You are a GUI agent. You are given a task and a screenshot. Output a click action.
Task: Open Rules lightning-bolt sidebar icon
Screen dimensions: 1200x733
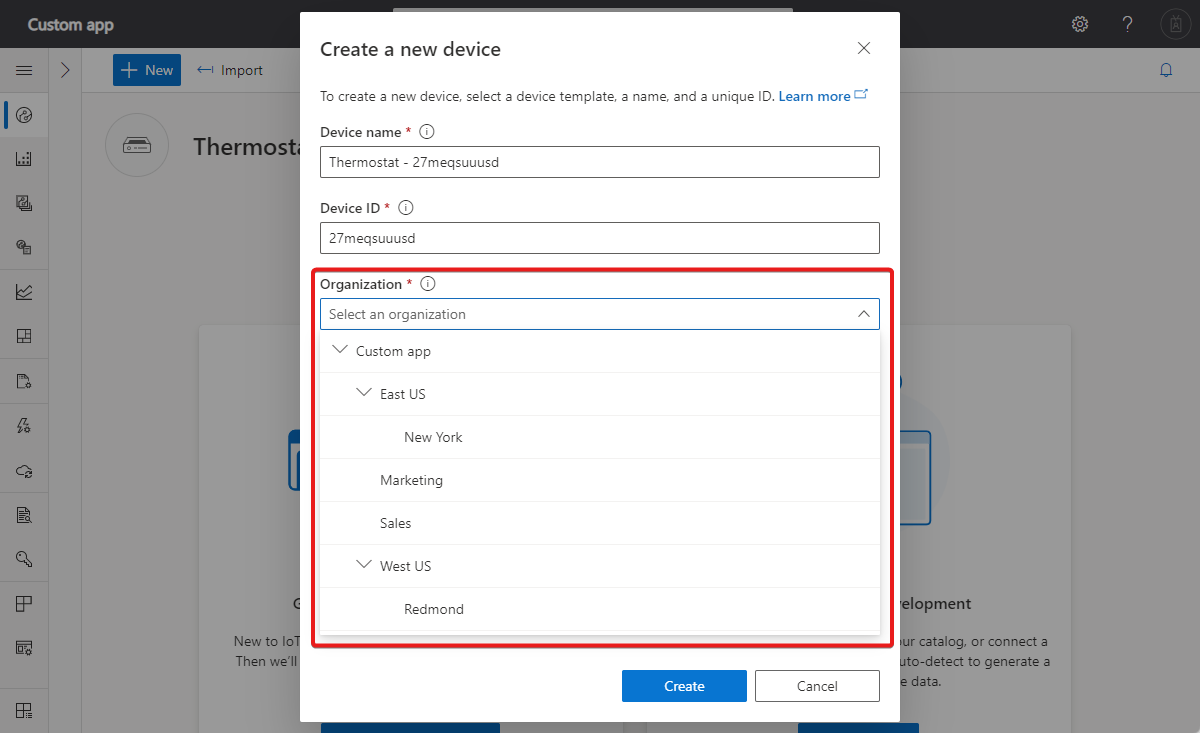(x=24, y=426)
